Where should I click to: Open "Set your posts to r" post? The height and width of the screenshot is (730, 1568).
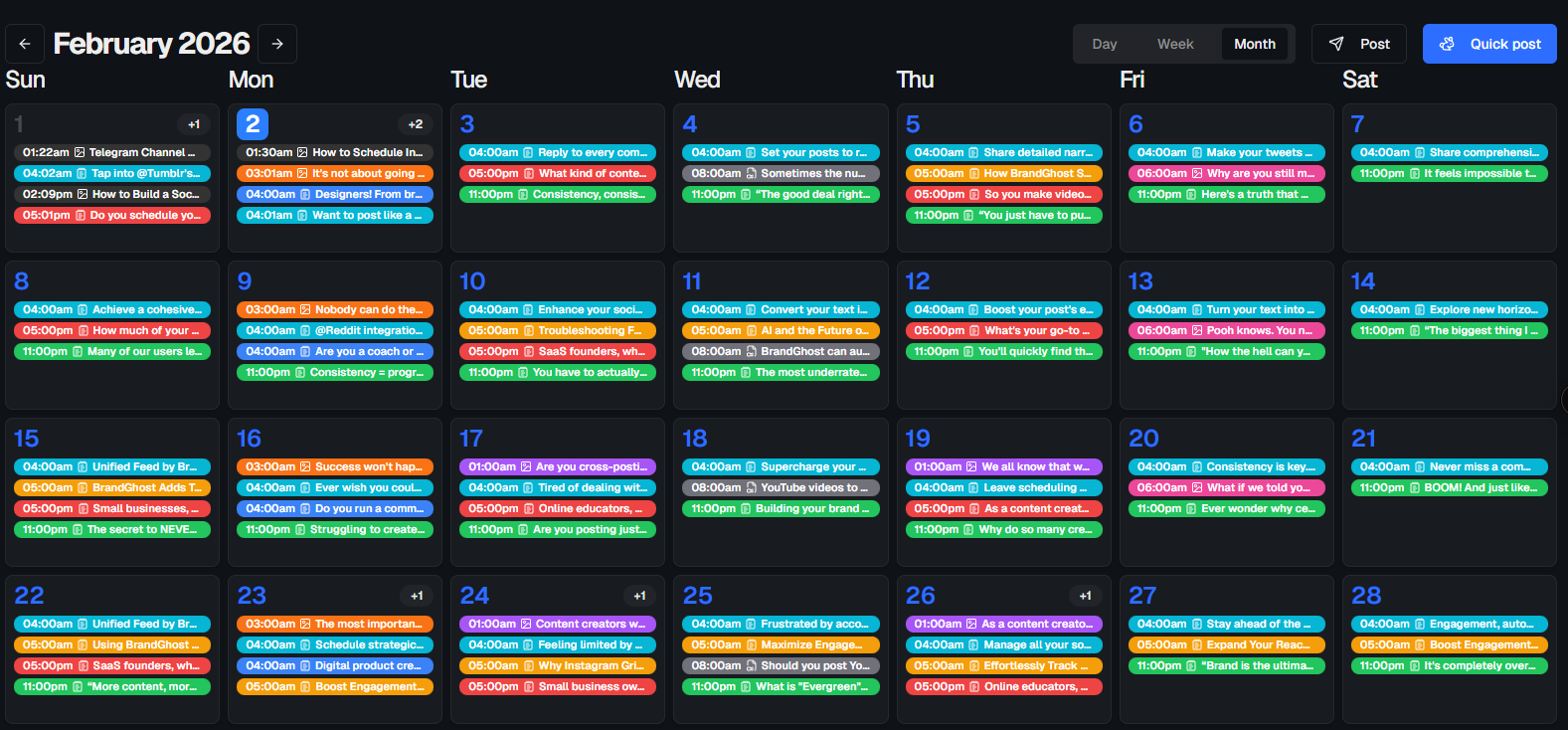(x=781, y=152)
